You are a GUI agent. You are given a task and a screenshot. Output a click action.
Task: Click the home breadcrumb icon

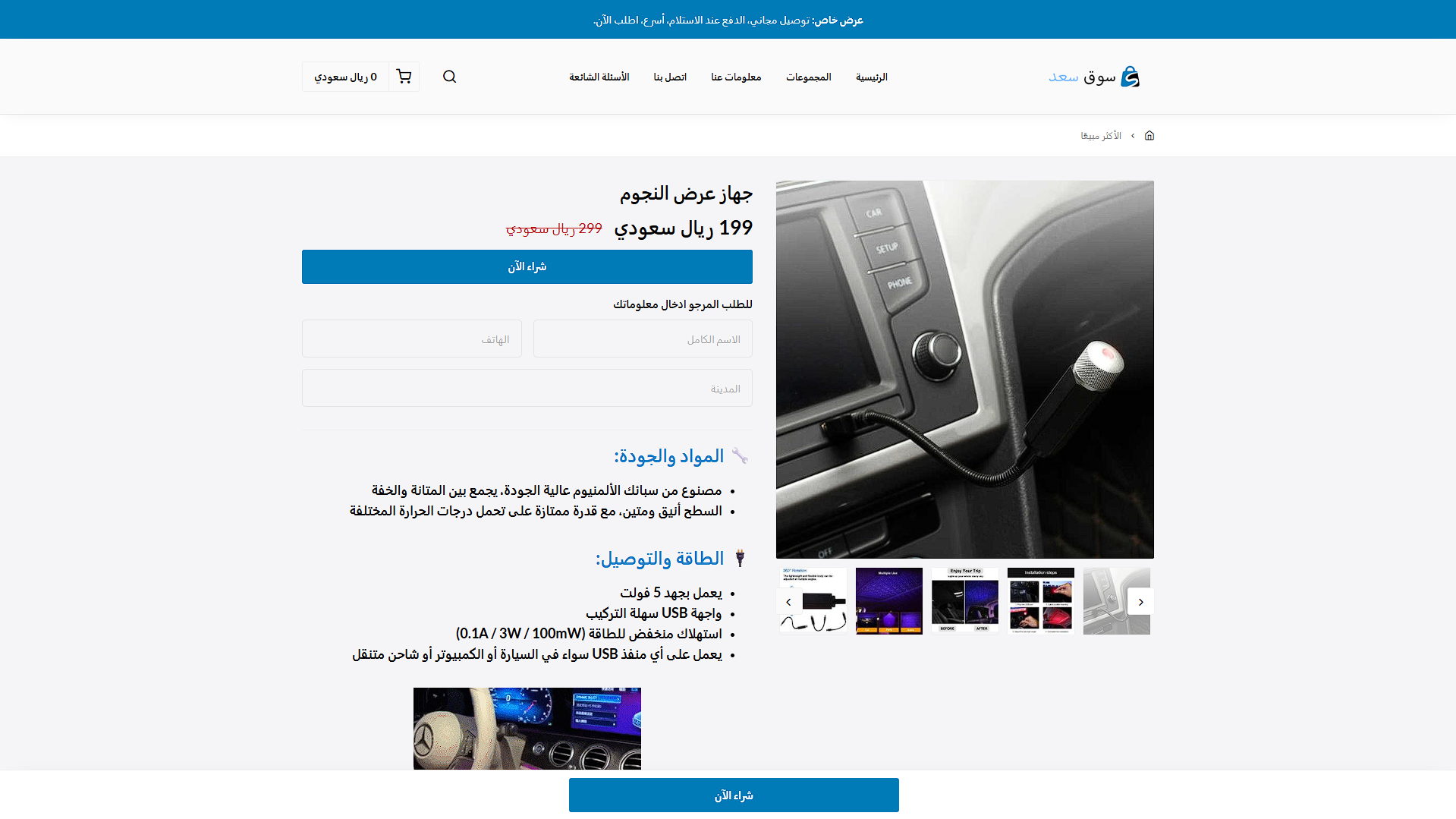point(1149,136)
